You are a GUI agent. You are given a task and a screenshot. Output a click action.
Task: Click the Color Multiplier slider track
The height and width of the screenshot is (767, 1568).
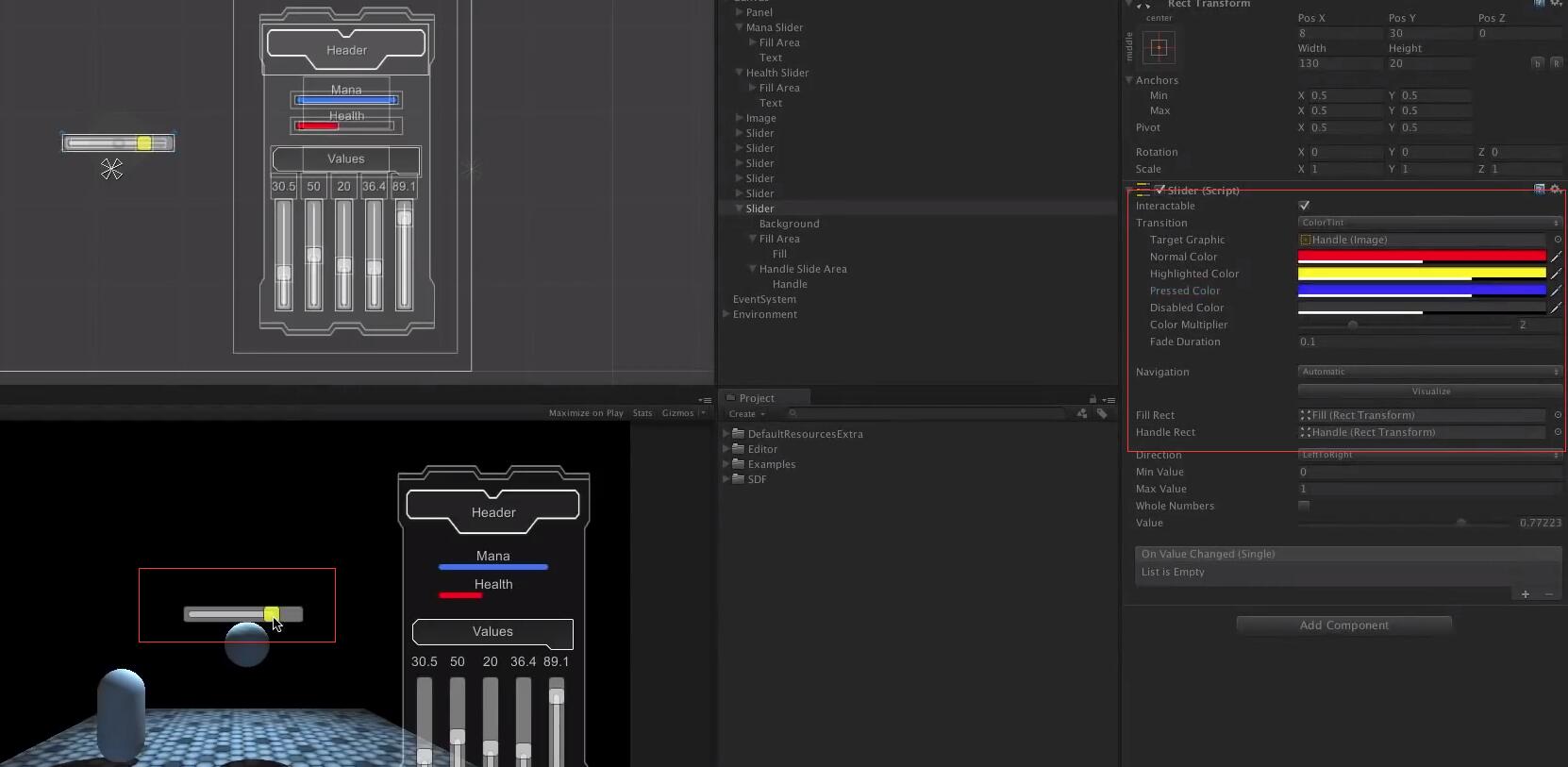click(x=1405, y=325)
